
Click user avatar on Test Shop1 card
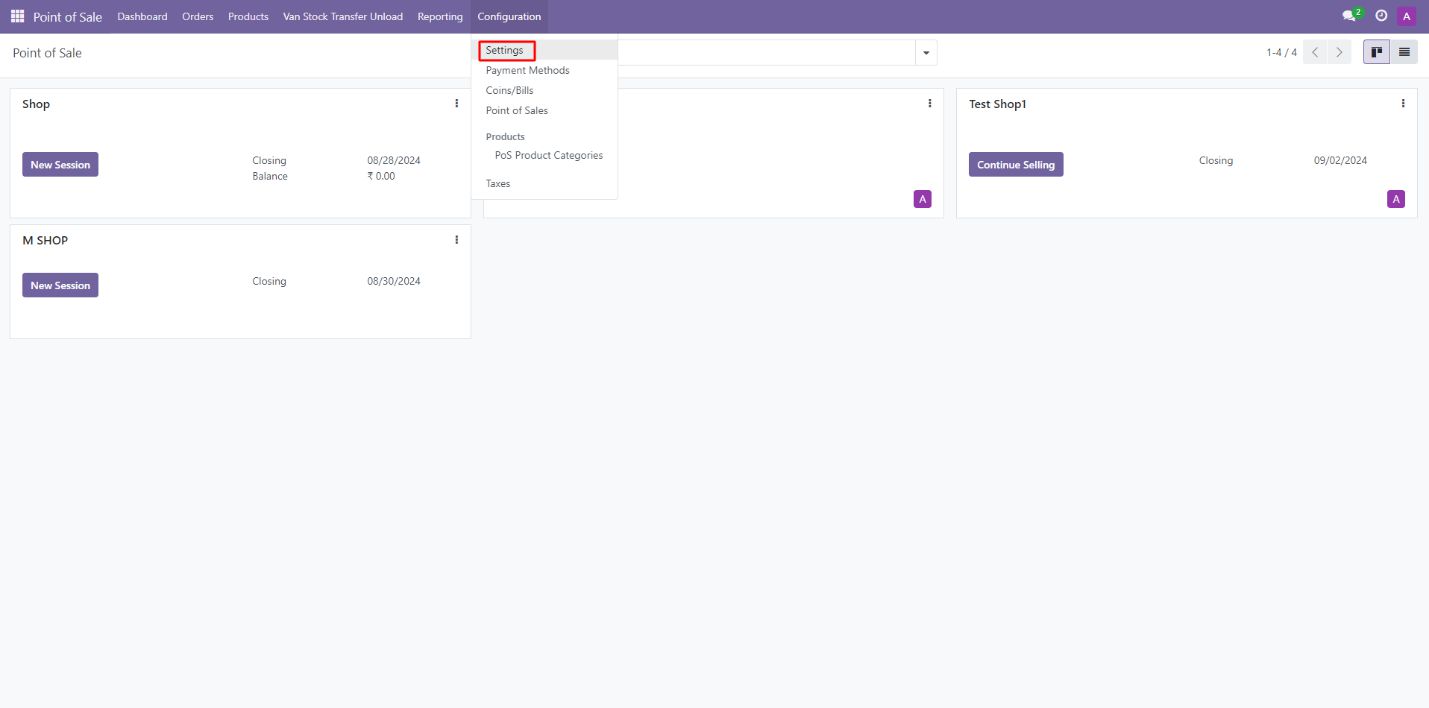[1395, 199]
